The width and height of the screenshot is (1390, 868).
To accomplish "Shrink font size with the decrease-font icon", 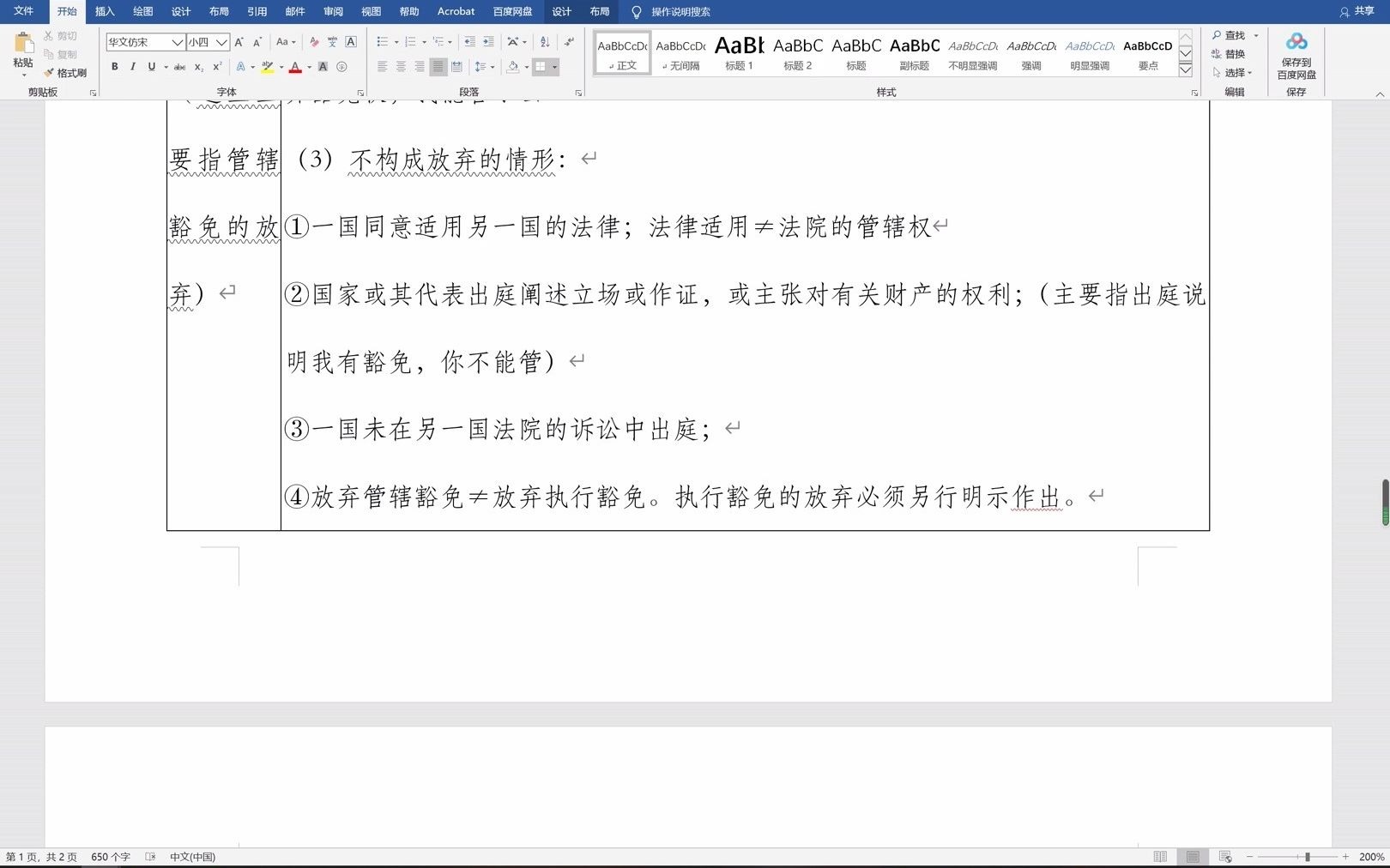I will [x=257, y=42].
